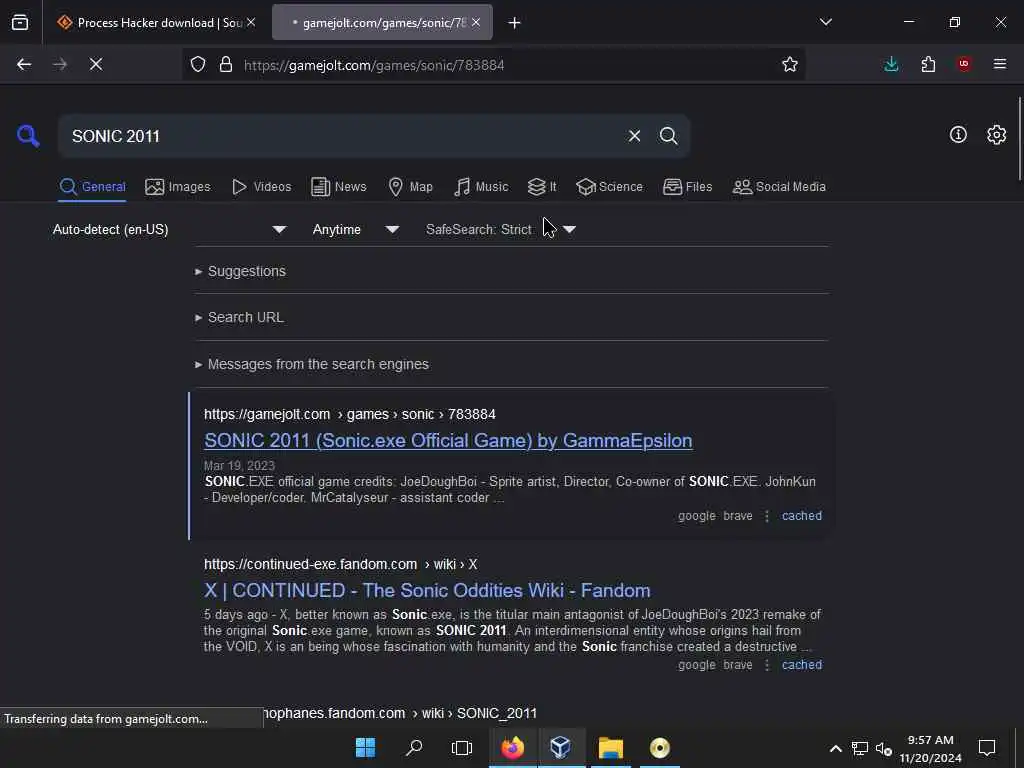Switch to Social Media search category
This screenshot has height=768, width=1024.
[779, 187]
